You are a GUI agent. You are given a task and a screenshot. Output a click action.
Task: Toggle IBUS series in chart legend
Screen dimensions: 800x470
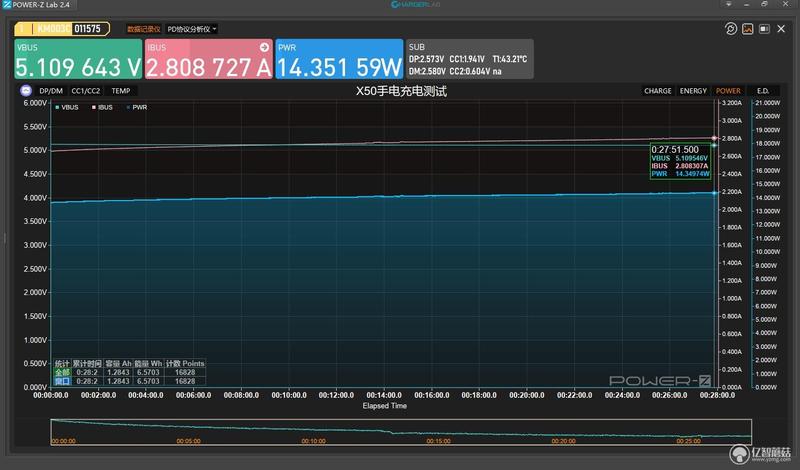click(x=102, y=107)
